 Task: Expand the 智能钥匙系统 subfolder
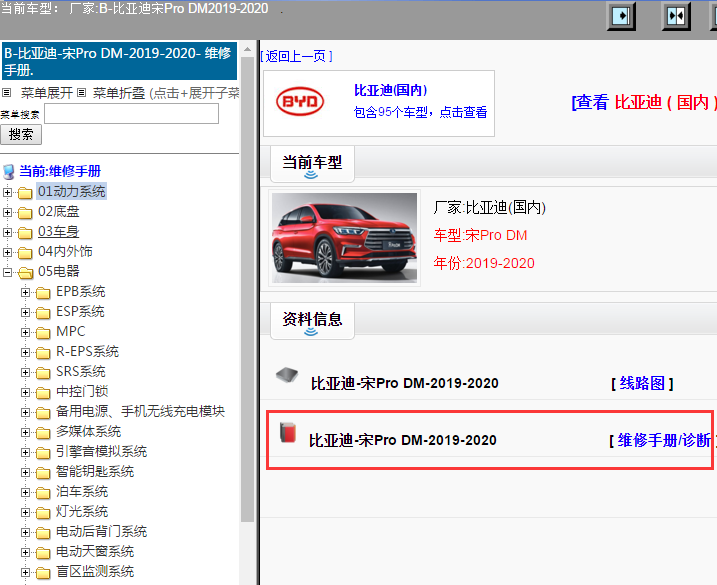click(x=26, y=472)
